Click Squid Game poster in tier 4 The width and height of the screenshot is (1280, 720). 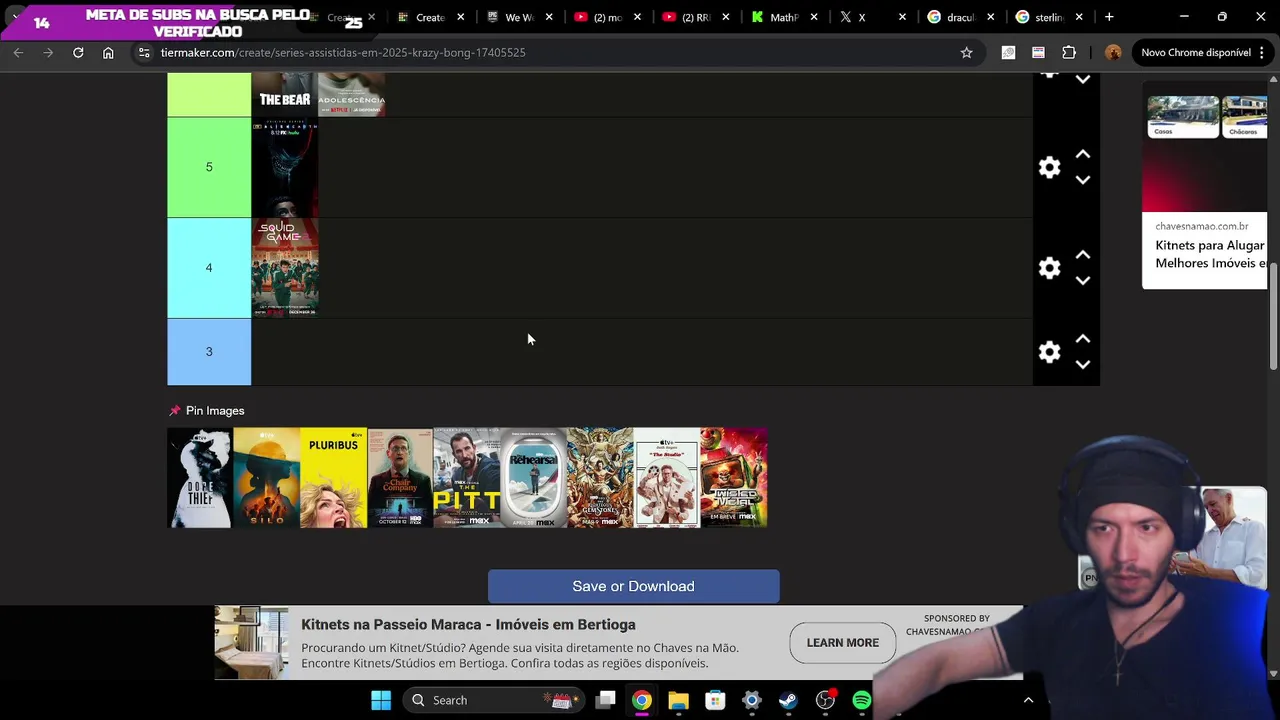(285, 268)
